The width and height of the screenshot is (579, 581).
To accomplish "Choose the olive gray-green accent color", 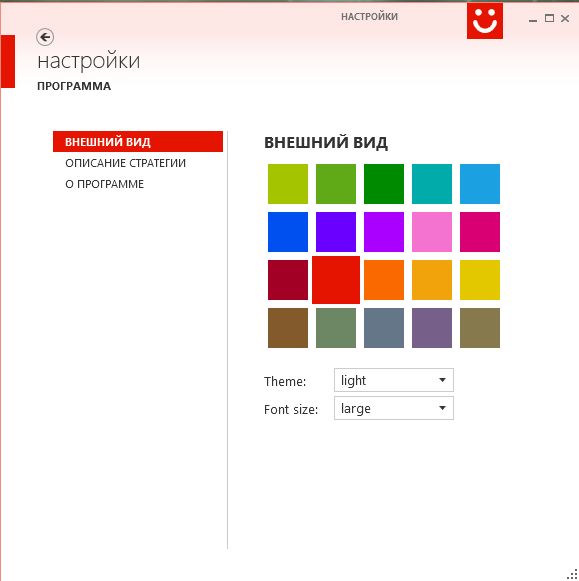I will tap(336, 328).
